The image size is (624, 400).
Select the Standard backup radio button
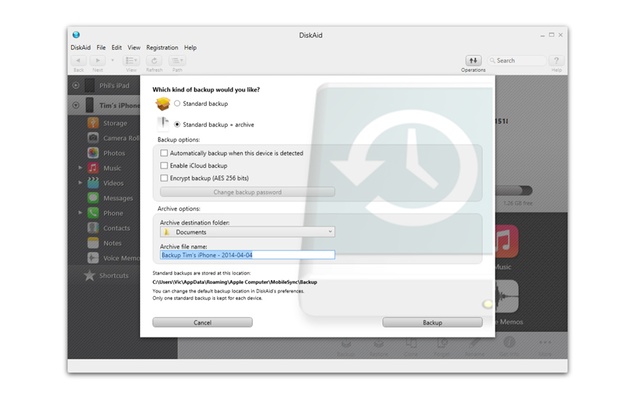click(x=177, y=103)
